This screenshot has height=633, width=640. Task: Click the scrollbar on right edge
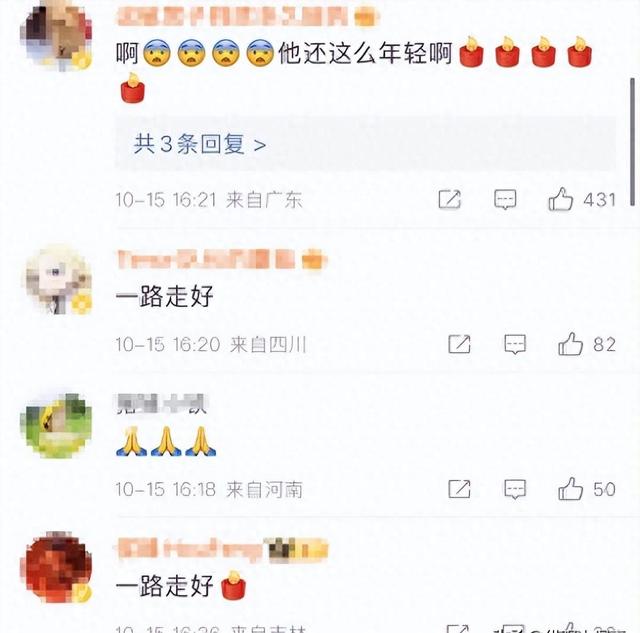pyautogui.click(x=632, y=143)
